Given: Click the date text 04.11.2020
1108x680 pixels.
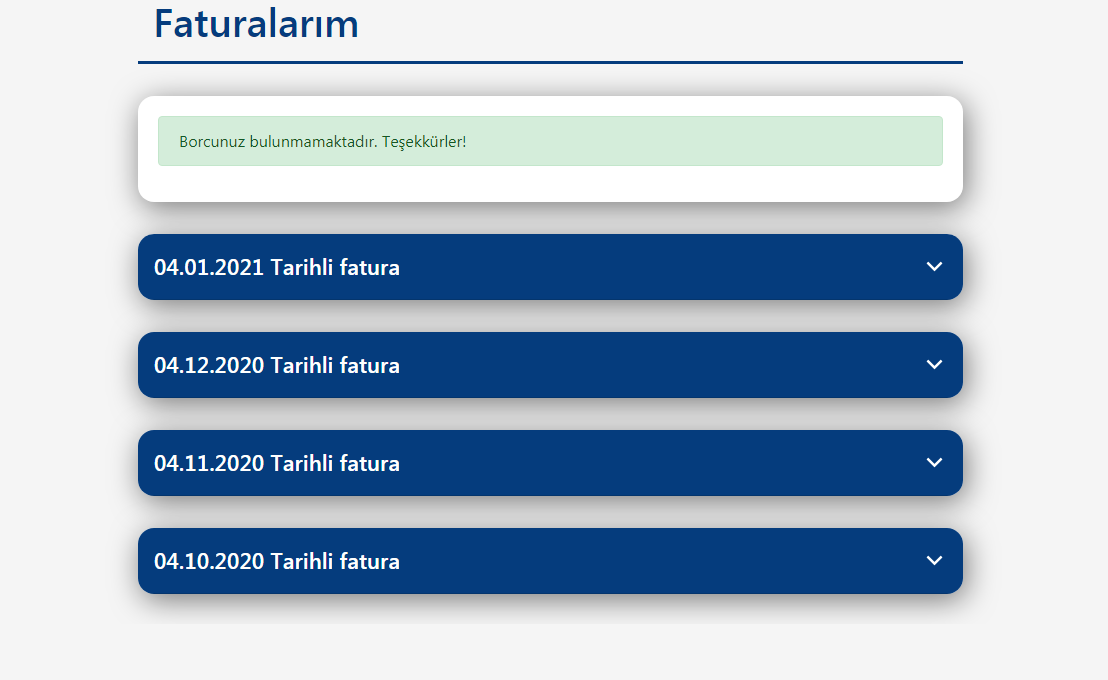Looking at the screenshot, I should click(208, 463).
